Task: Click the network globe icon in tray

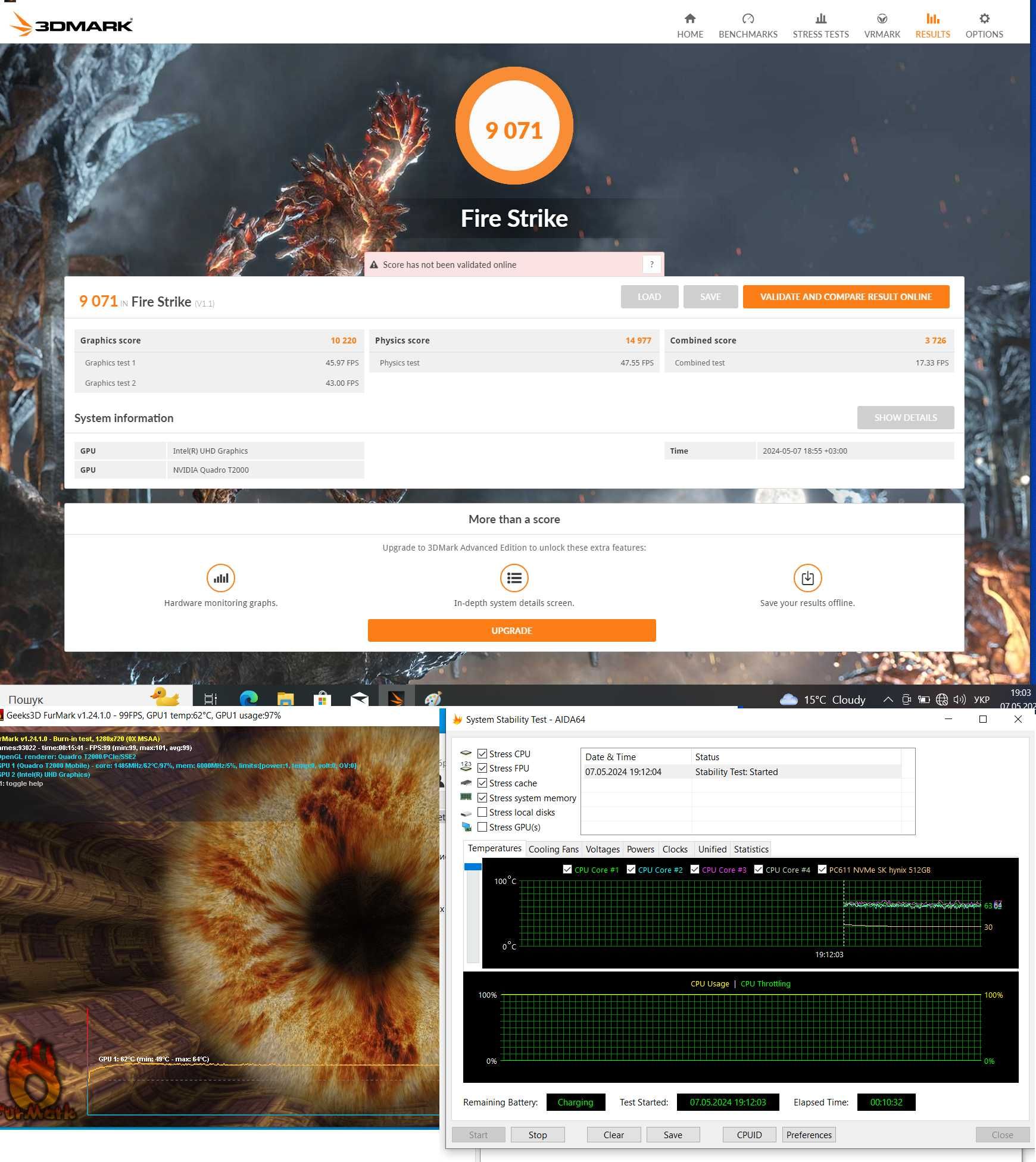Action: [x=942, y=699]
